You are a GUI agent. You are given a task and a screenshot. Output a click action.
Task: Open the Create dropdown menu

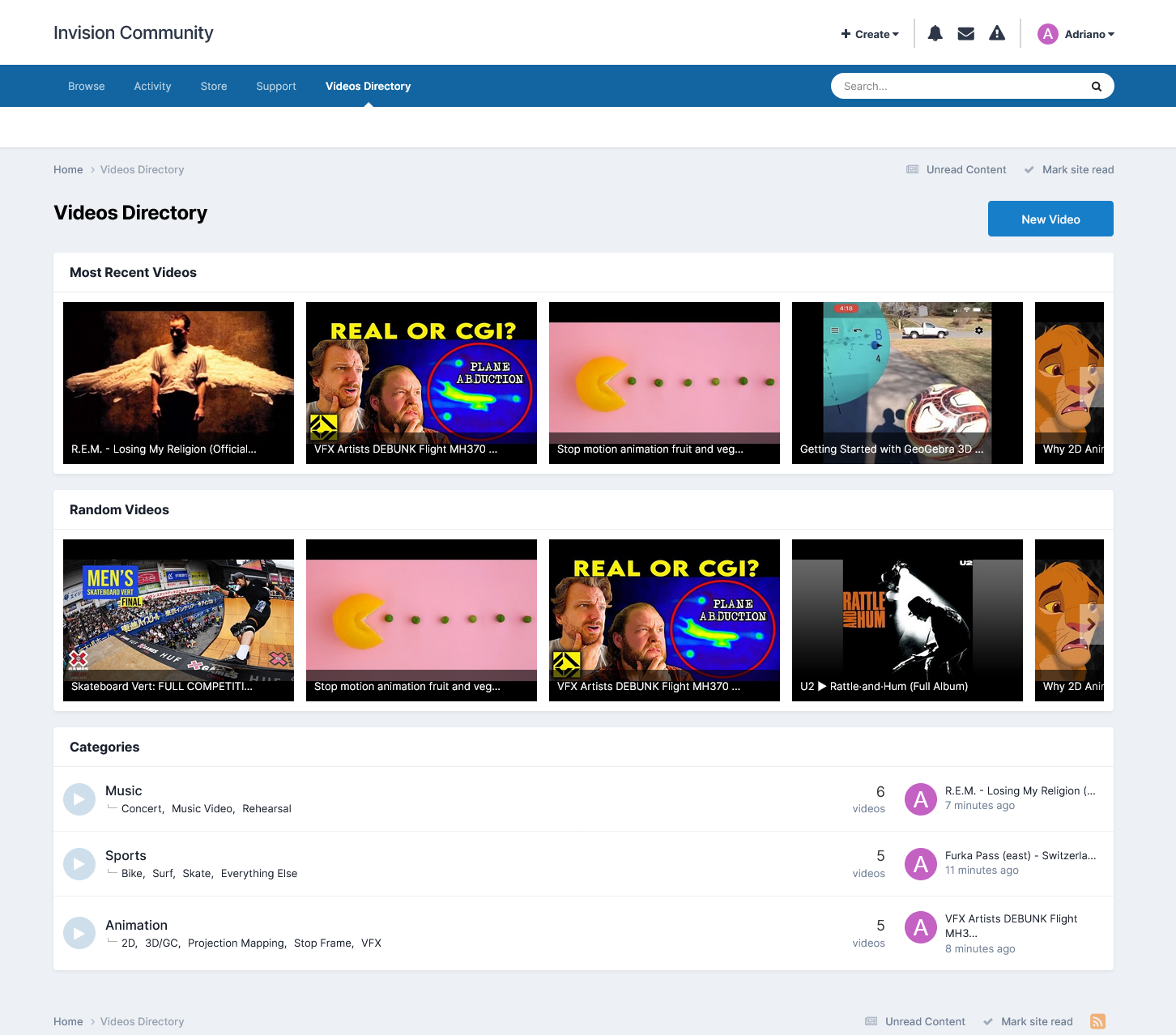pyautogui.click(x=870, y=34)
